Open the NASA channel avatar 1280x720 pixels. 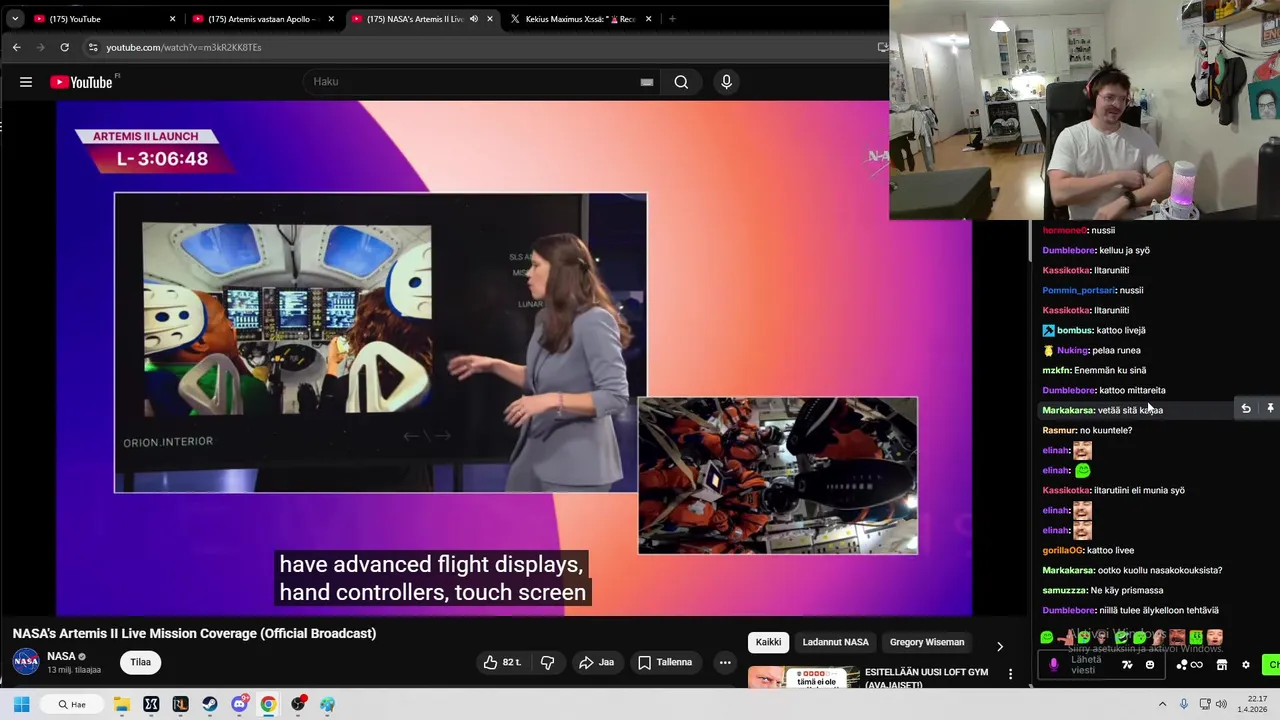point(26,661)
